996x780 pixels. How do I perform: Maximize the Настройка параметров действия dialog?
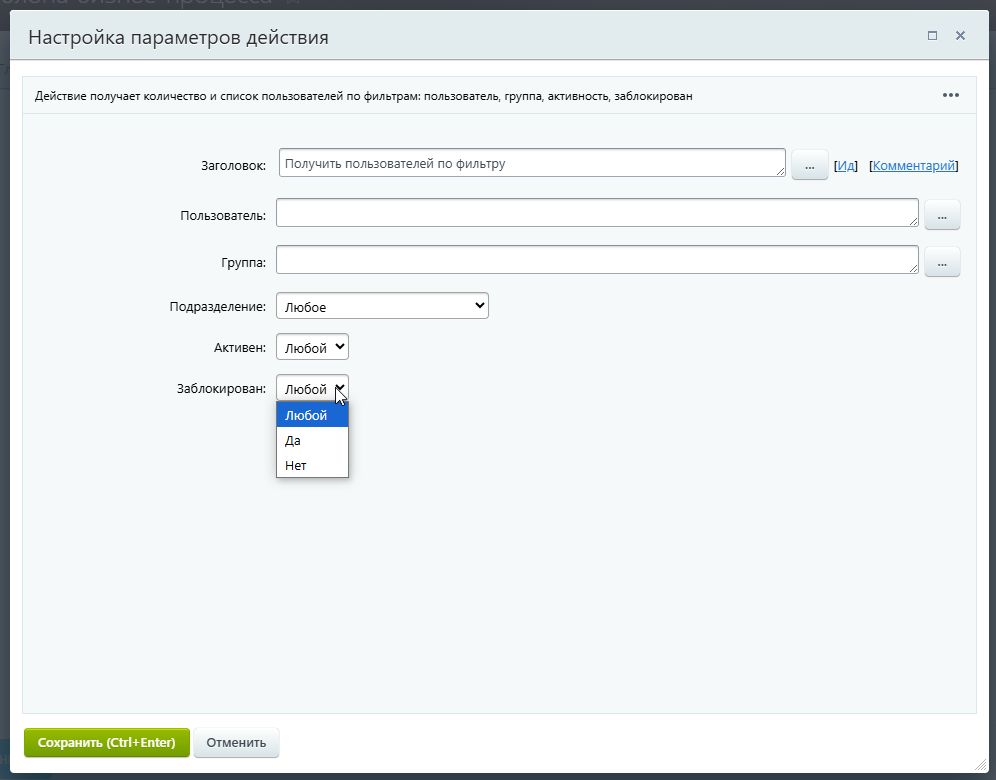[x=932, y=36]
